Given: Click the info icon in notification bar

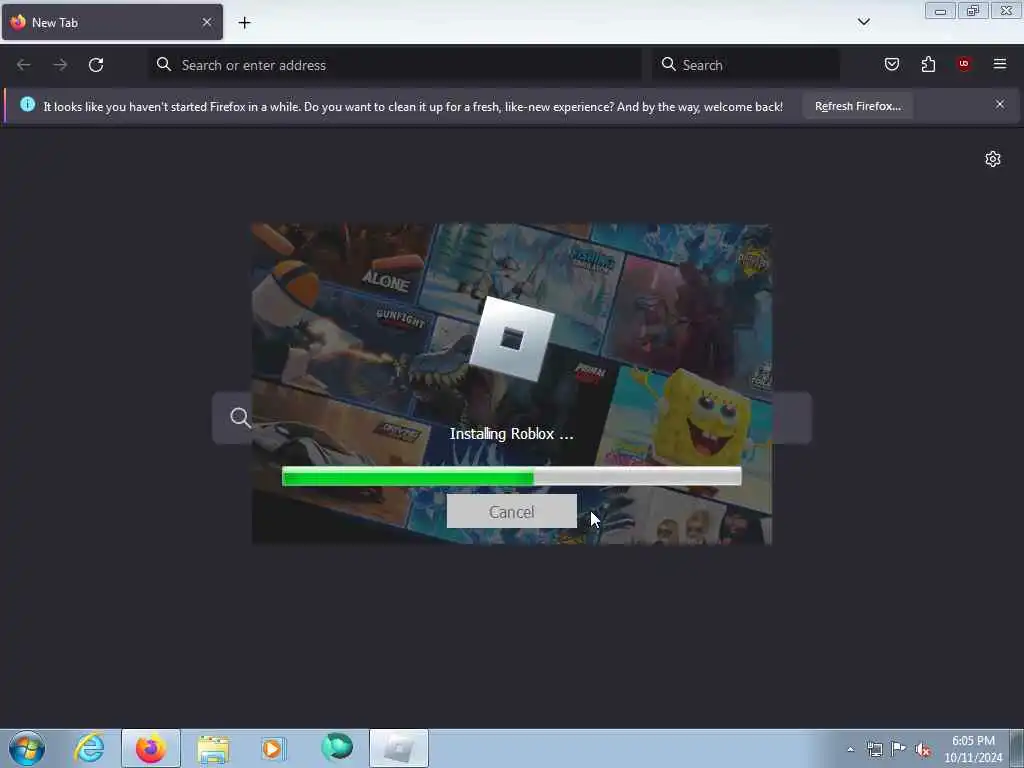Looking at the screenshot, I should 27,104.
